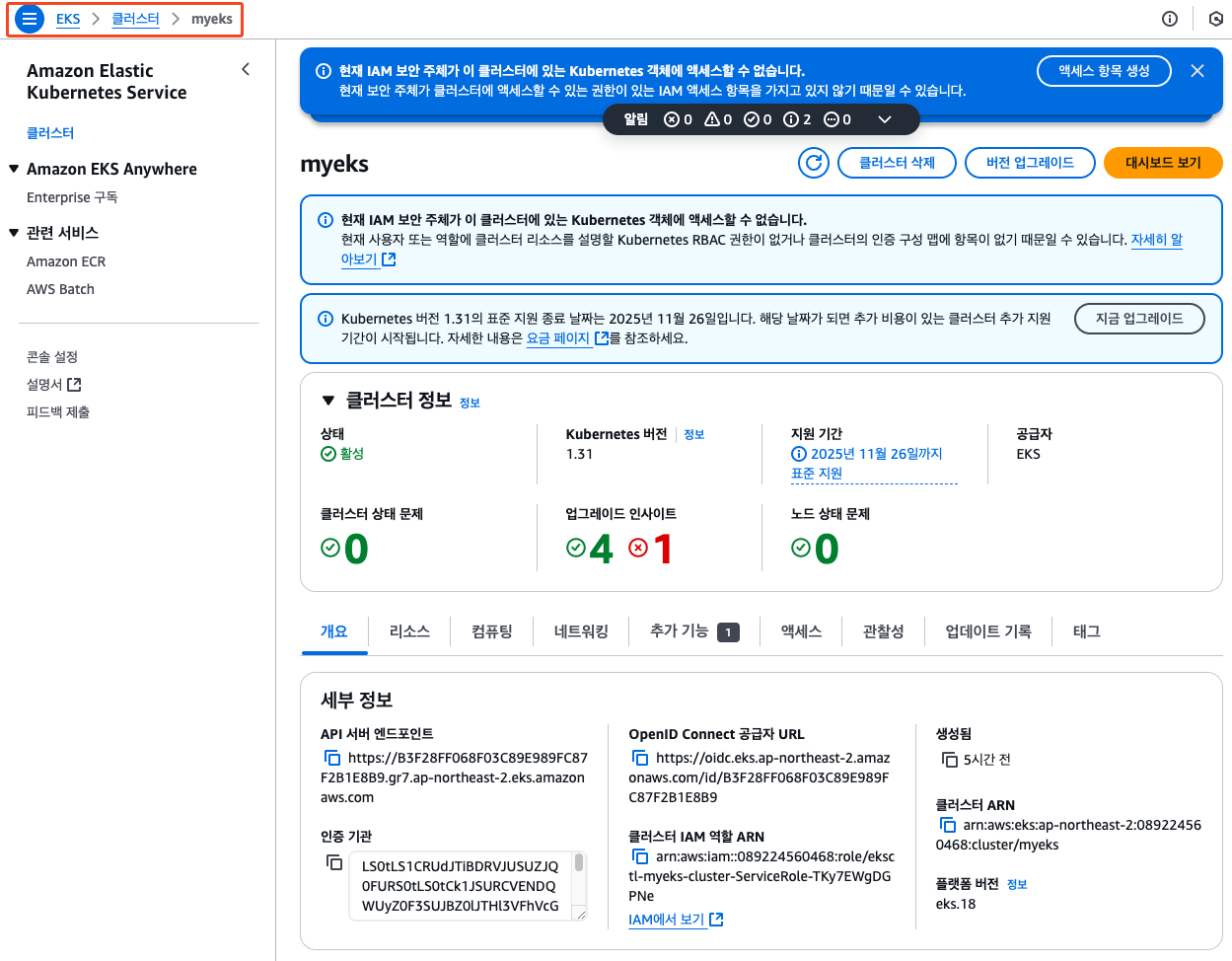
Task: Open 설명서 external link
Action: 53,385
